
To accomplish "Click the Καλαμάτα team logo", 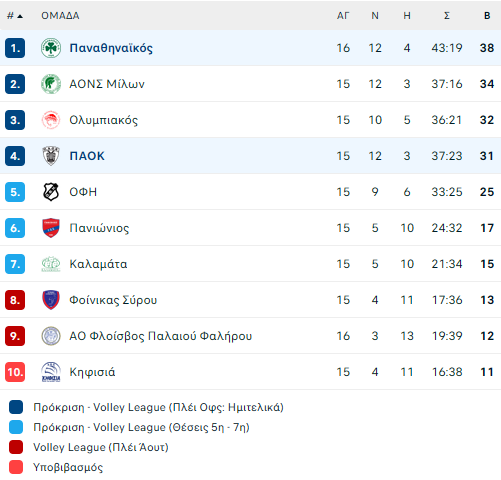I will 51,264.
